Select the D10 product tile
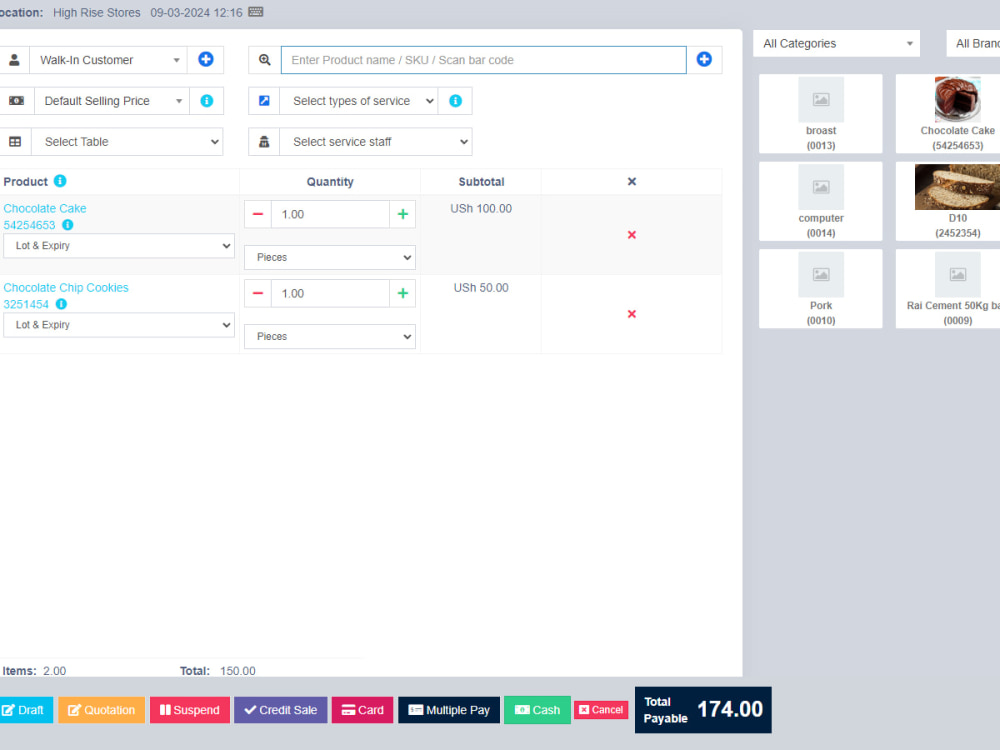The width and height of the screenshot is (1000, 750). pos(956,200)
